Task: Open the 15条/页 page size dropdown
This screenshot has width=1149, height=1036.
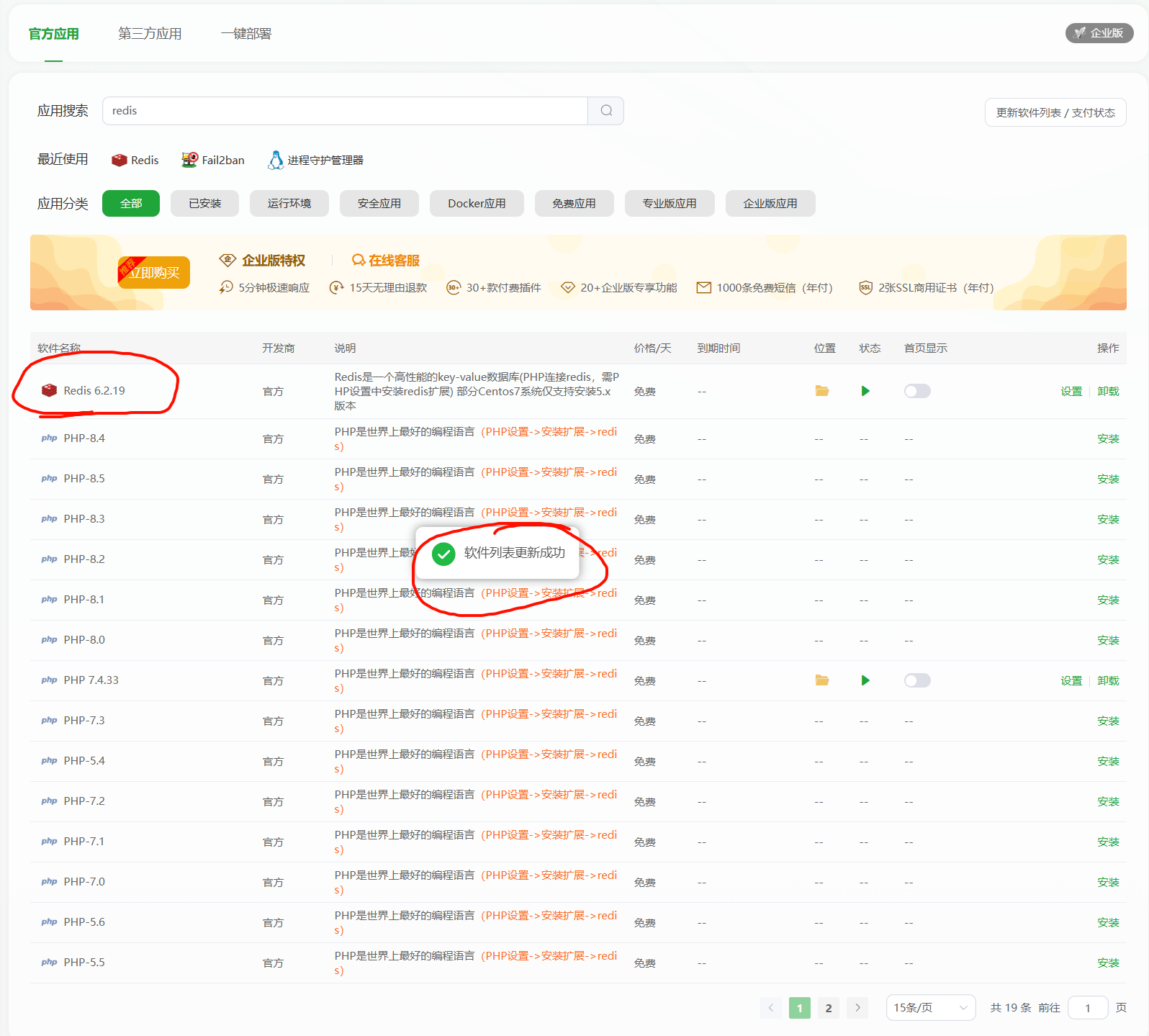Action: 930,1008
